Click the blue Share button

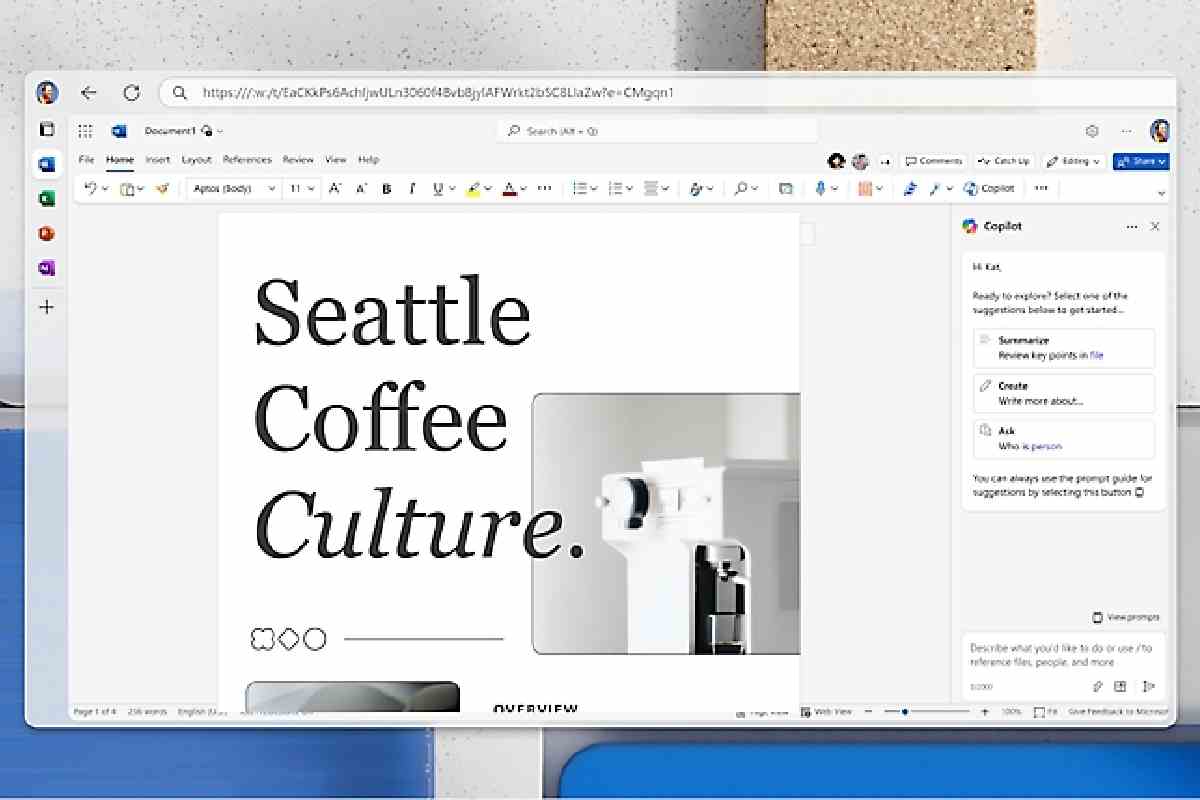pos(1141,161)
